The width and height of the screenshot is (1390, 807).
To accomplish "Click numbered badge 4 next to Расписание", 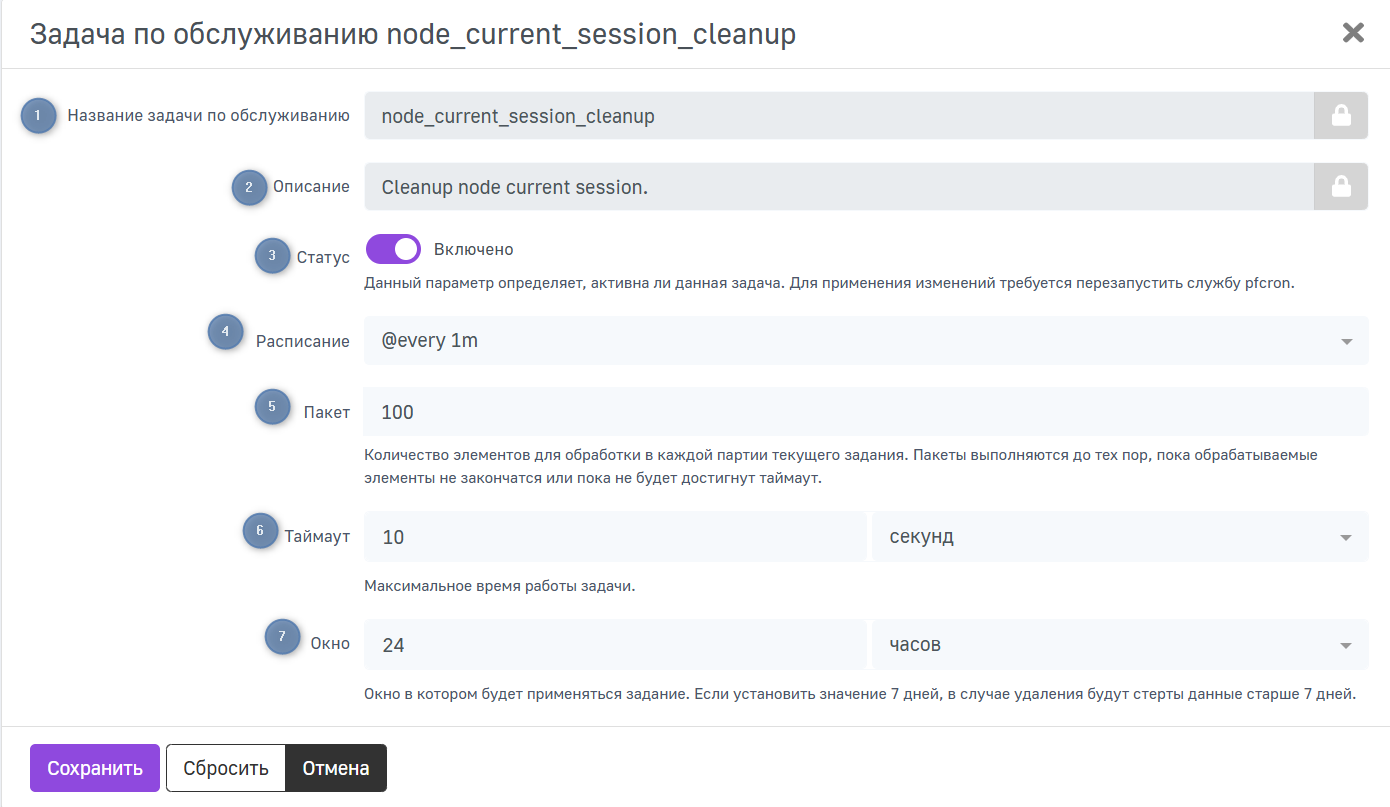I will click(225, 331).
